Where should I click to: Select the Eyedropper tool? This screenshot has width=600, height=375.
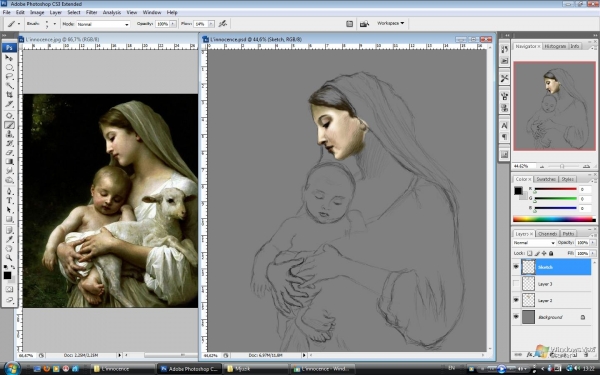[9, 240]
